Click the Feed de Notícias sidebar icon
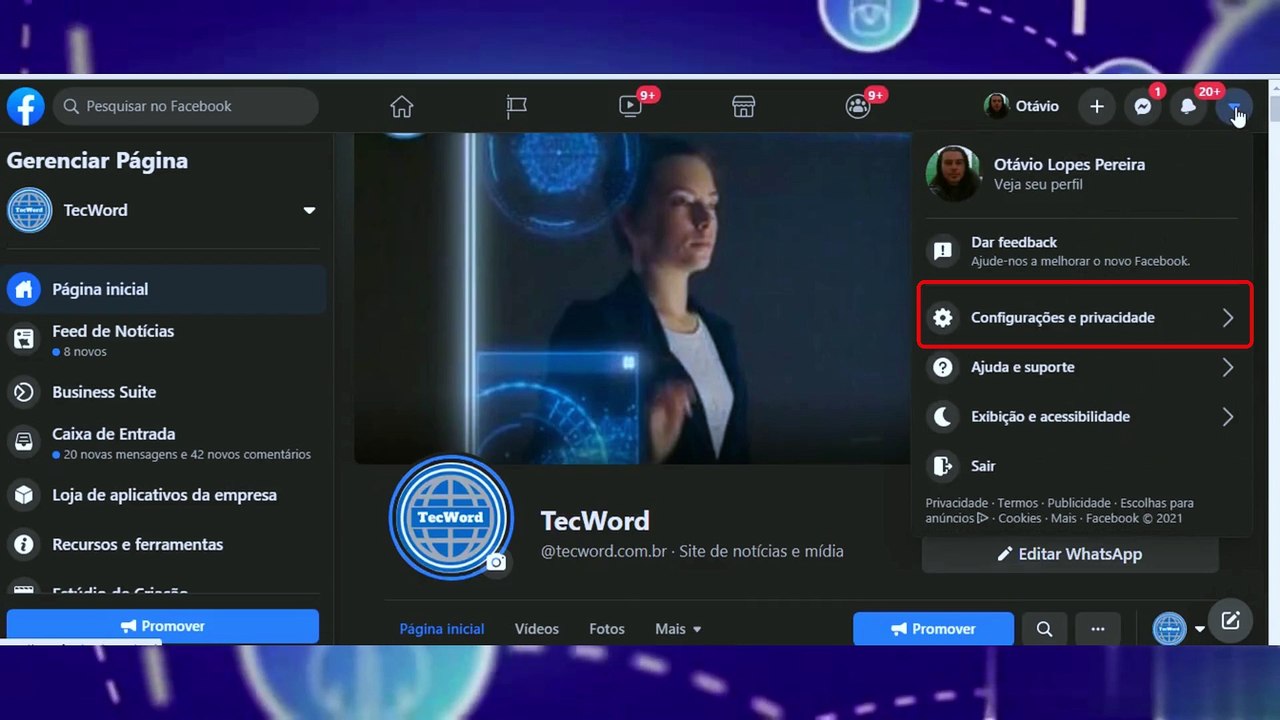 (x=23, y=340)
